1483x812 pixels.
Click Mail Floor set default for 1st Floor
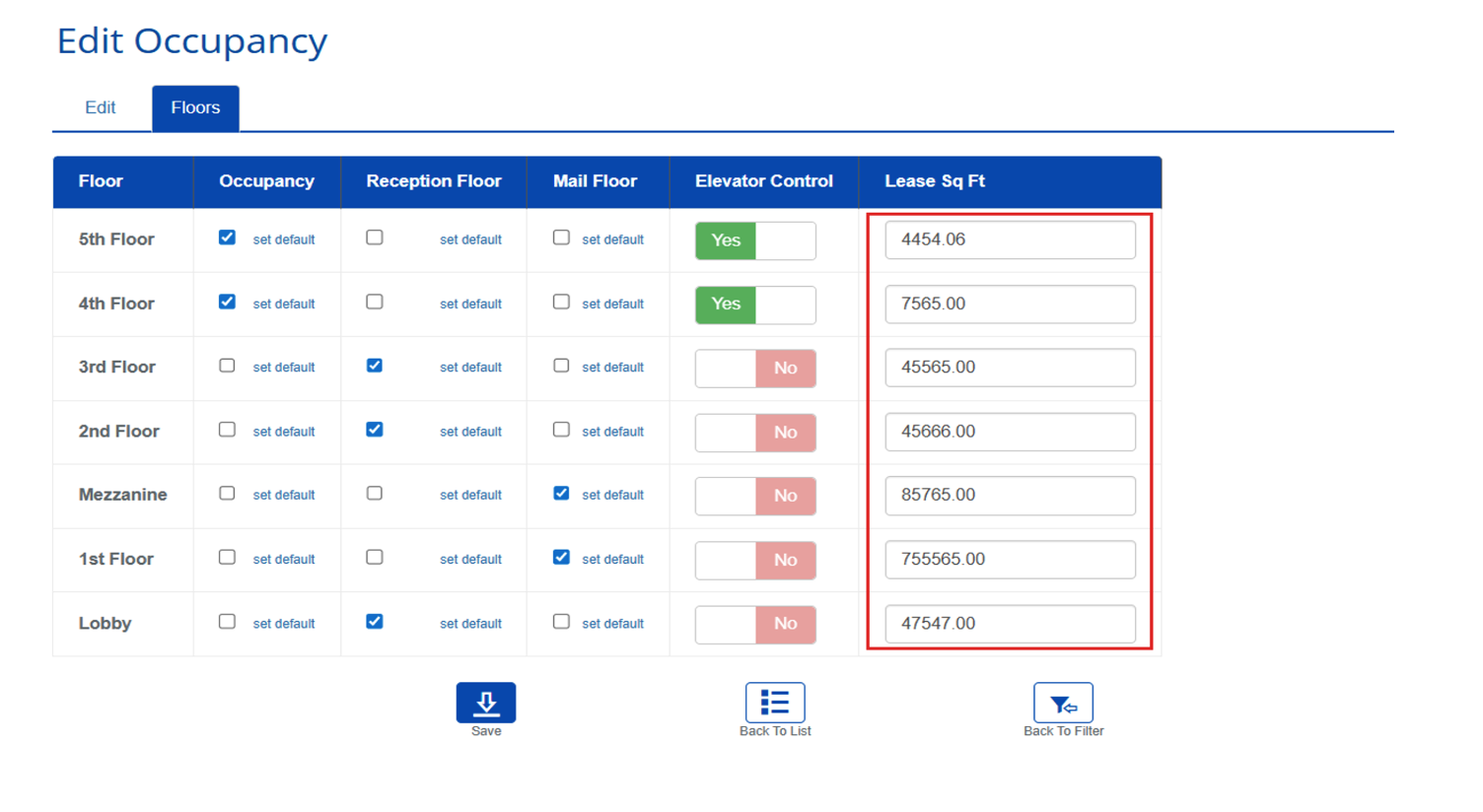pyautogui.click(x=612, y=559)
